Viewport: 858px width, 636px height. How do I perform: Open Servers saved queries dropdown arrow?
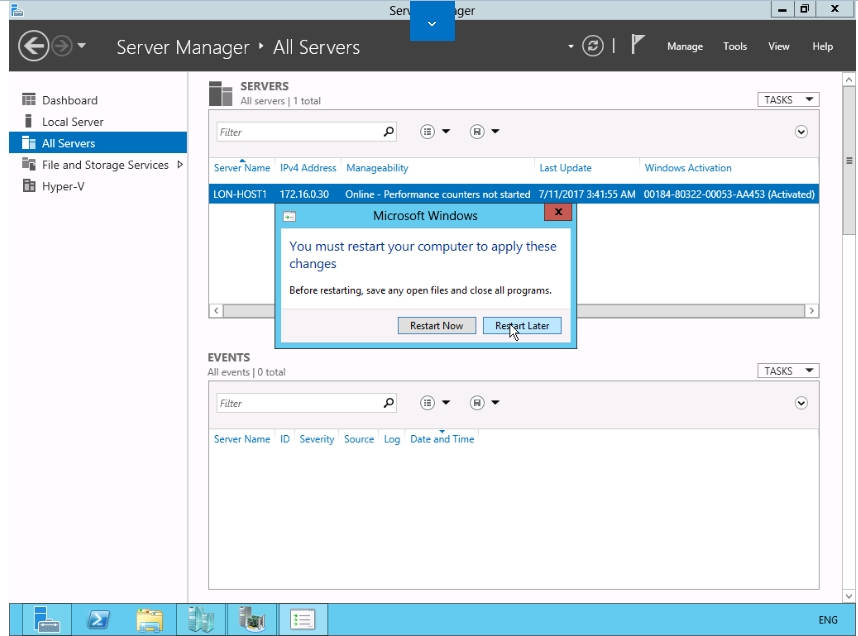[x=495, y=131]
